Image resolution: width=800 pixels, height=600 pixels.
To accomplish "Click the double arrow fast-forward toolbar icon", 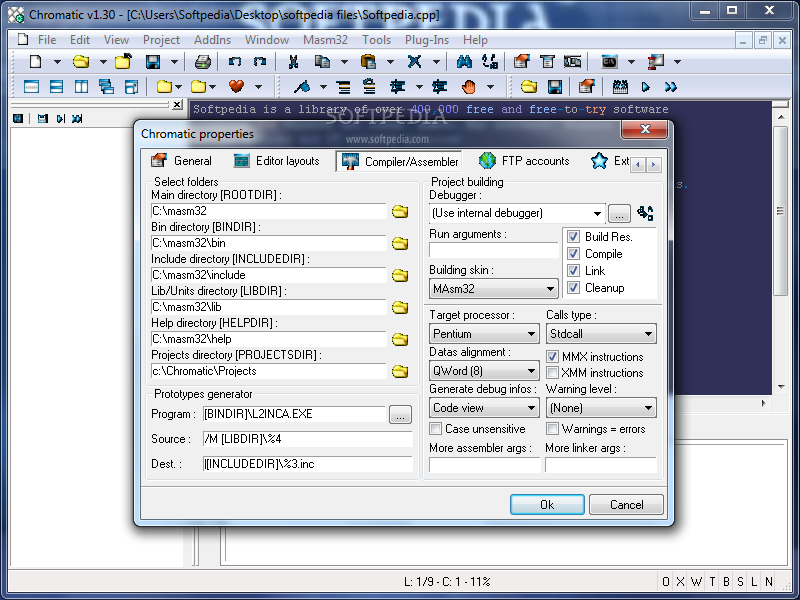I will (670, 87).
